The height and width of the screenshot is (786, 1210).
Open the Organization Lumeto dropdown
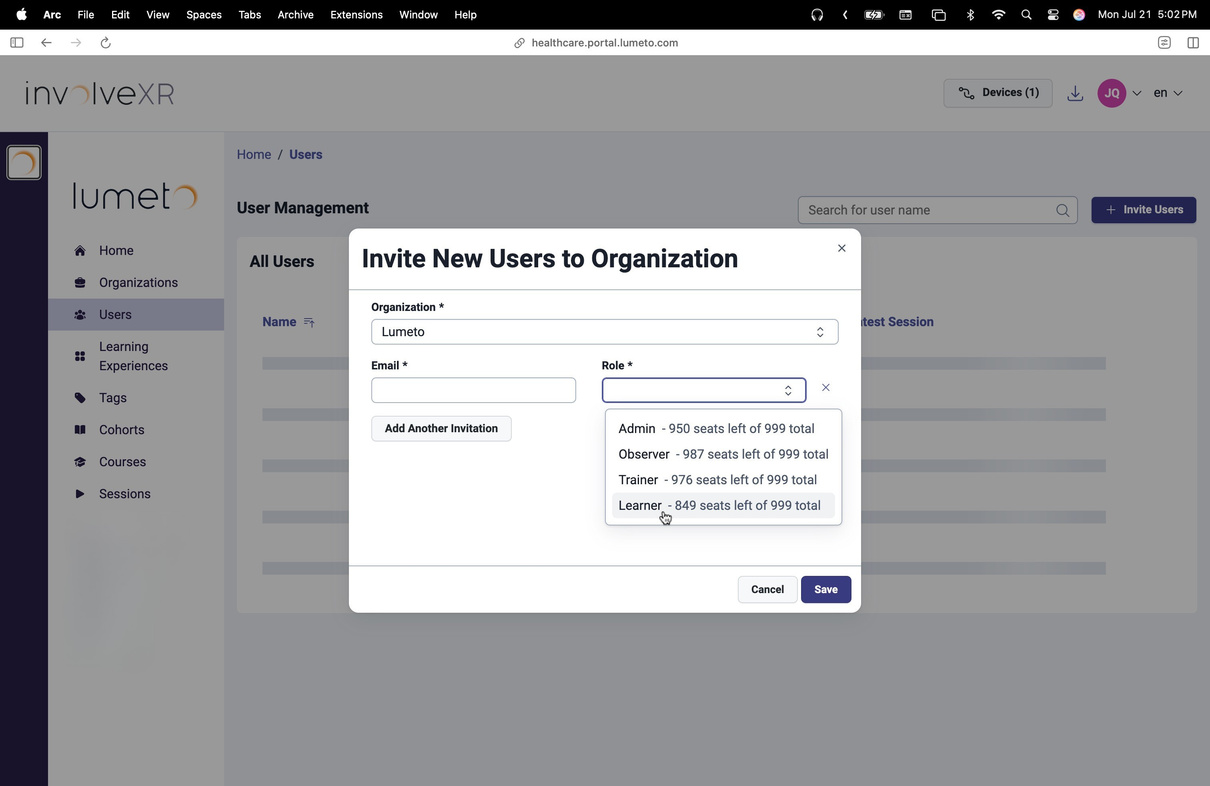[604, 332]
